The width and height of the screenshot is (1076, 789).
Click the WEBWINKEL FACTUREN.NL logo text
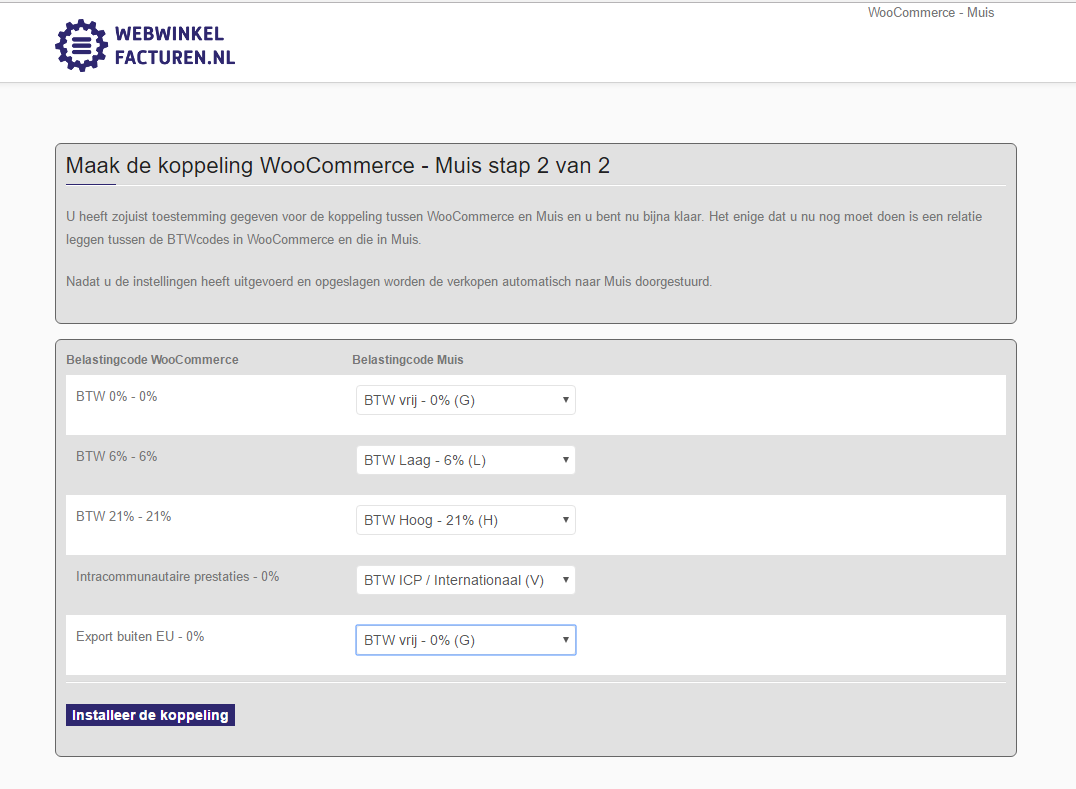[174, 46]
